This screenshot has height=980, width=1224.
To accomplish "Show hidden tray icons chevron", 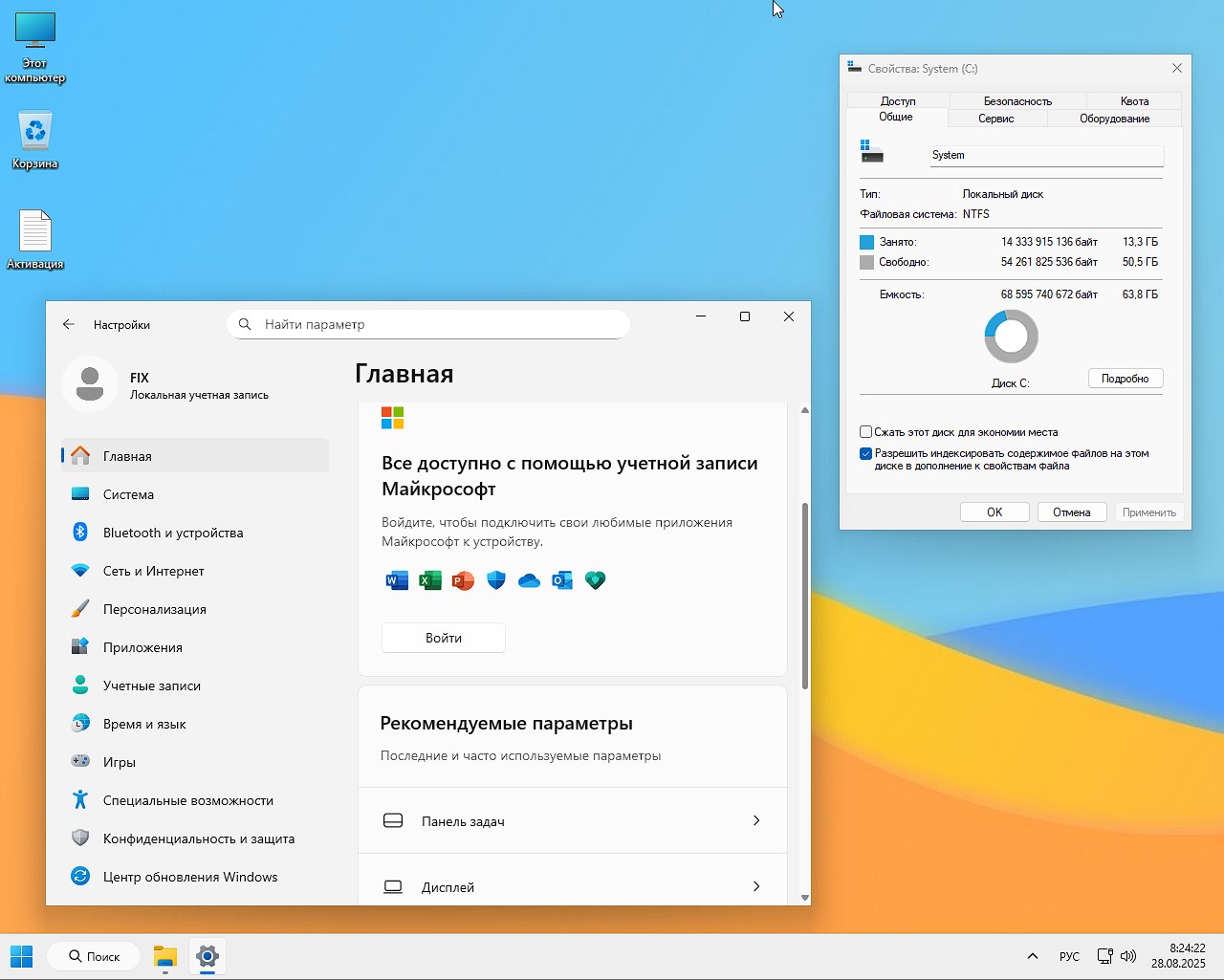I will [x=1033, y=956].
